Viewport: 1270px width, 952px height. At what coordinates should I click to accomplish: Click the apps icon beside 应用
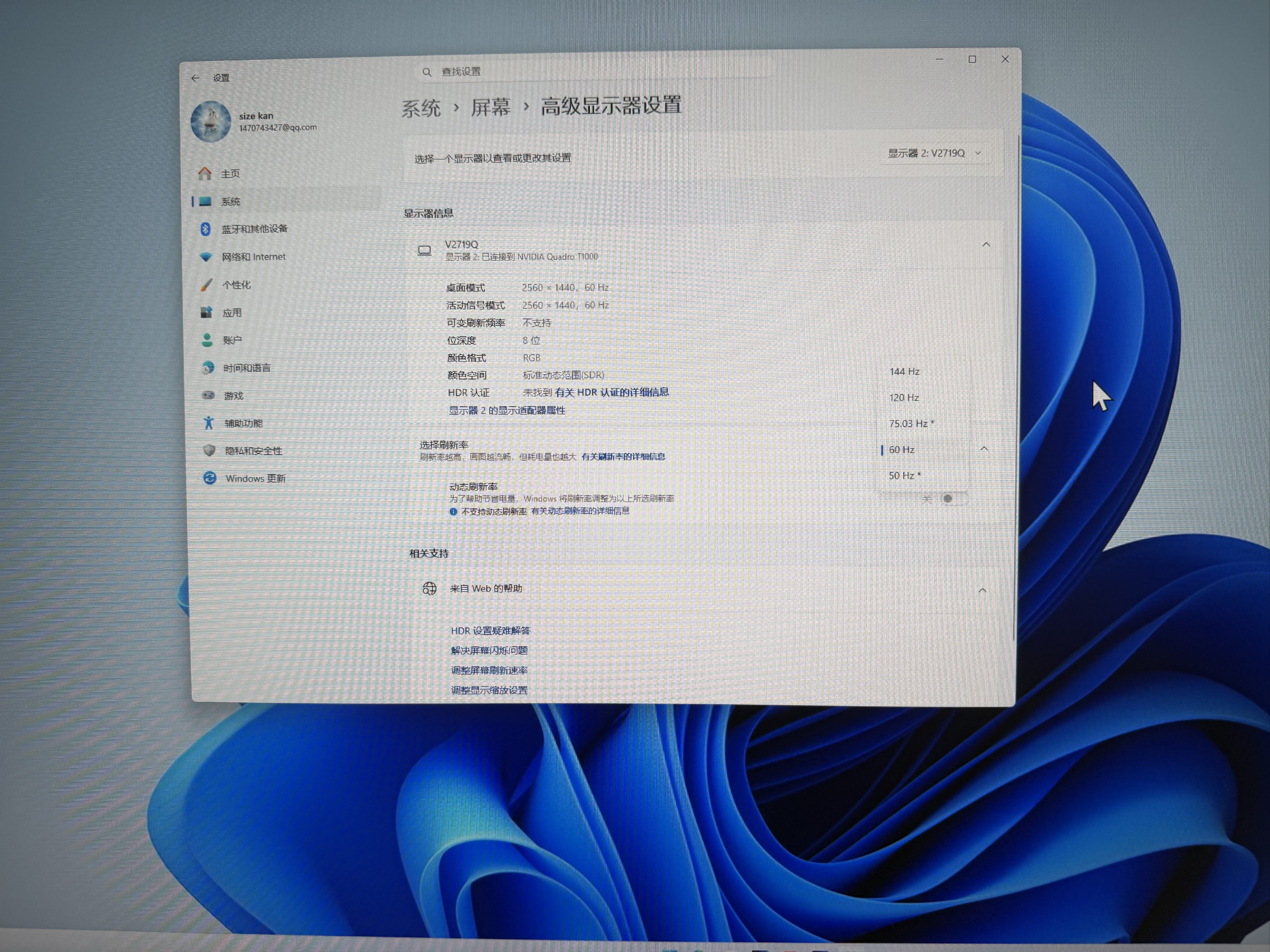click(x=206, y=312)
